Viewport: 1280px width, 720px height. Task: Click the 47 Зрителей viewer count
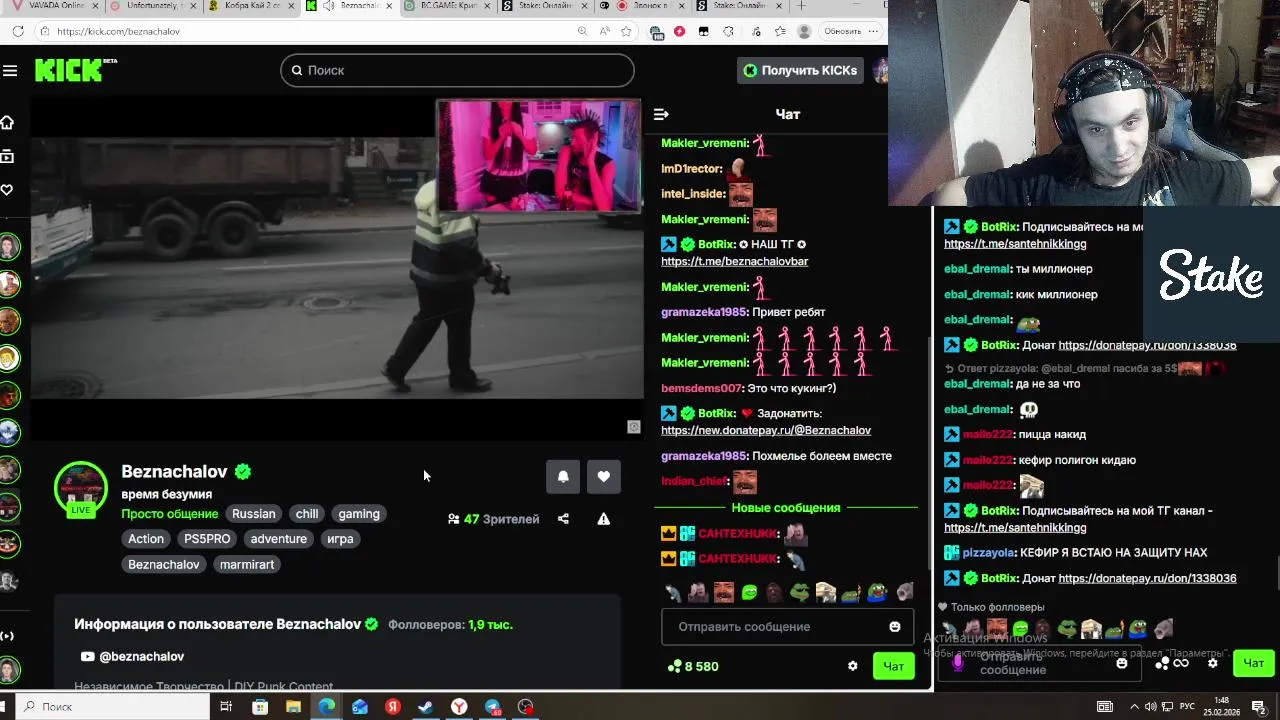(x=494, y=519)
